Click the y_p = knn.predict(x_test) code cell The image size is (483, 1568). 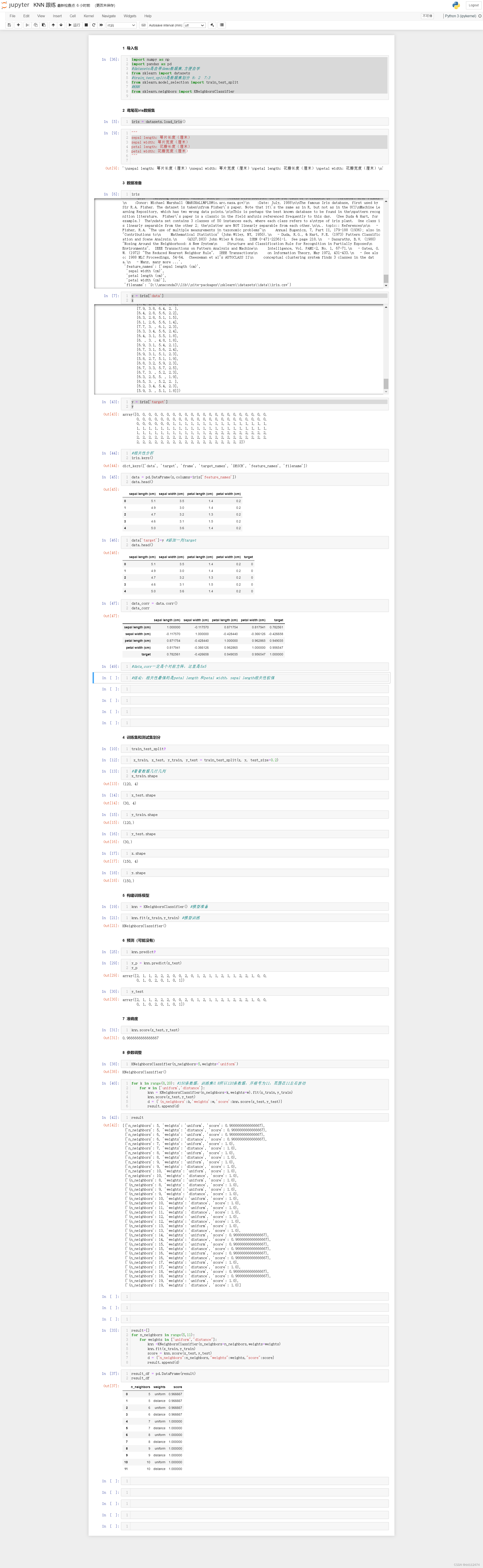pos(255,965)
